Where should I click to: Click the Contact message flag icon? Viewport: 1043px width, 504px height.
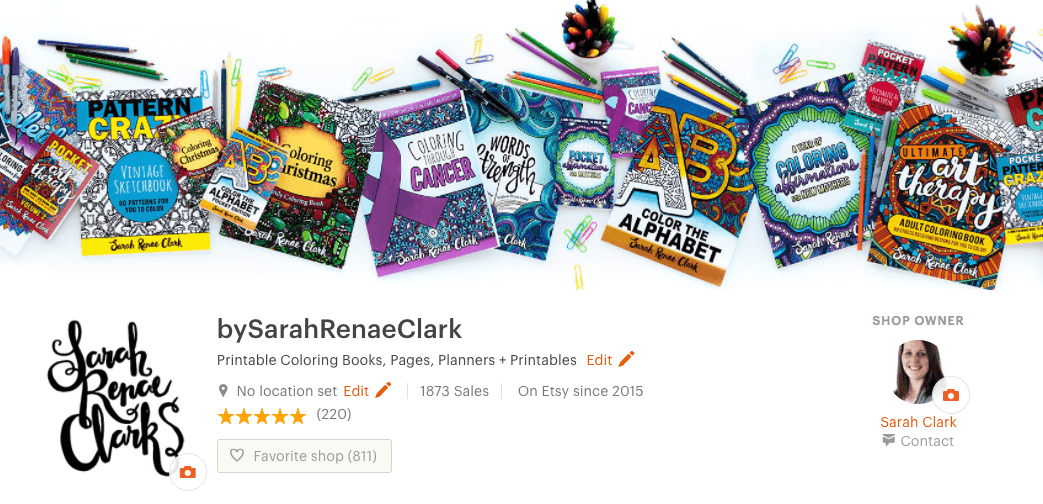(889, 440)
